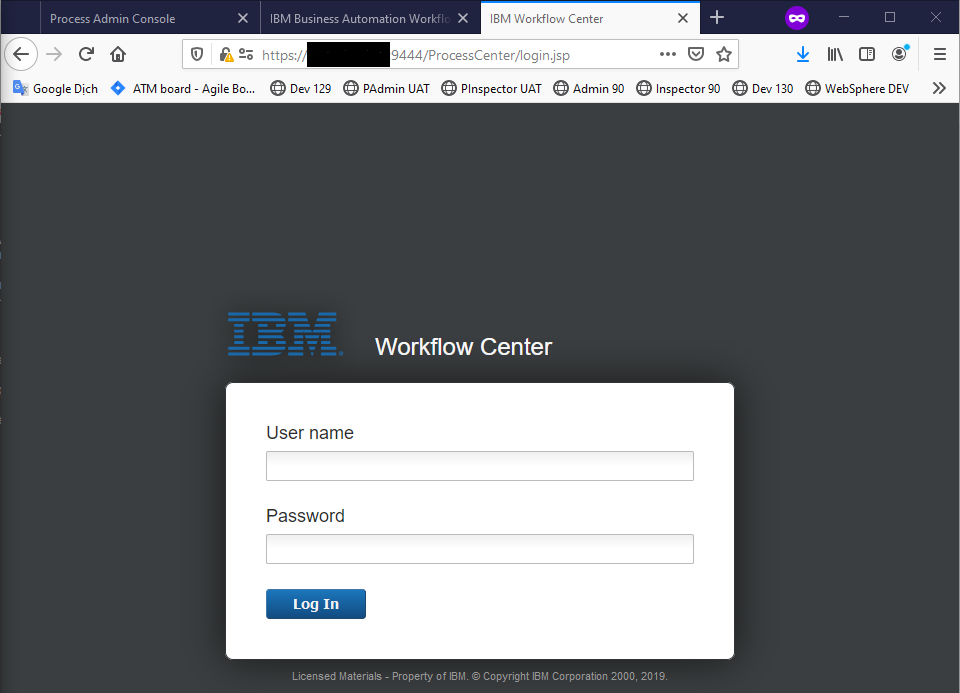Switch to Process Admin Console tab
Image resolution: width=960 pixels, height=693 pixels.
(150, 18)
